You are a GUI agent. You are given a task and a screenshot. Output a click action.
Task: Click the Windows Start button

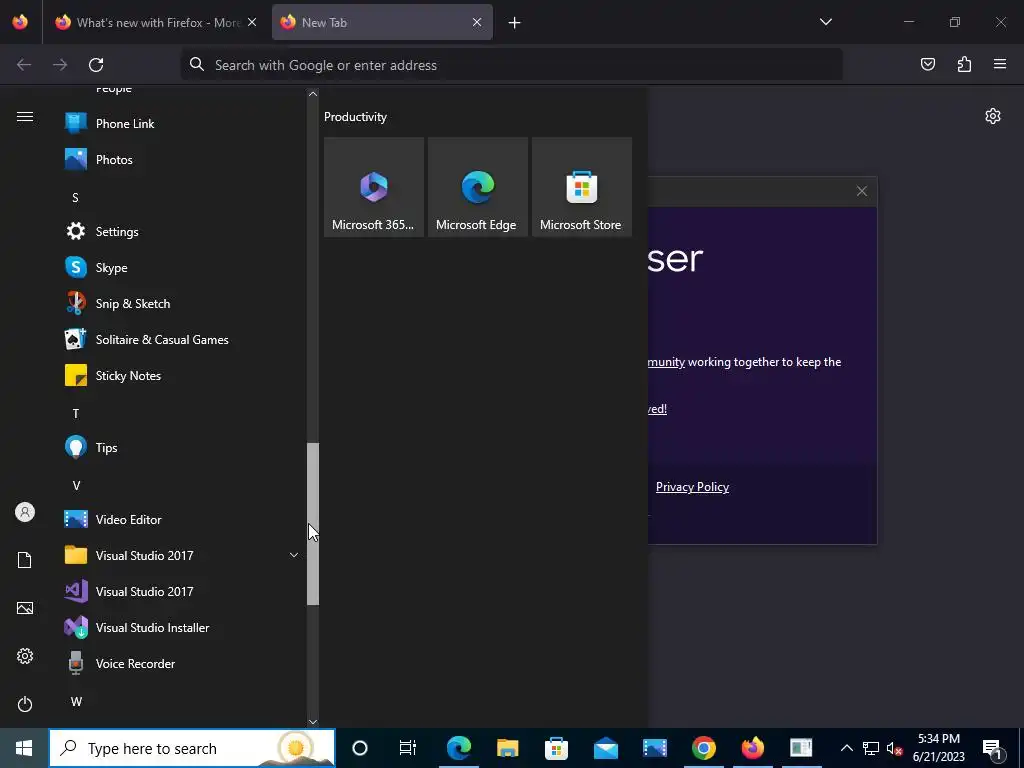tap(24, 748)
